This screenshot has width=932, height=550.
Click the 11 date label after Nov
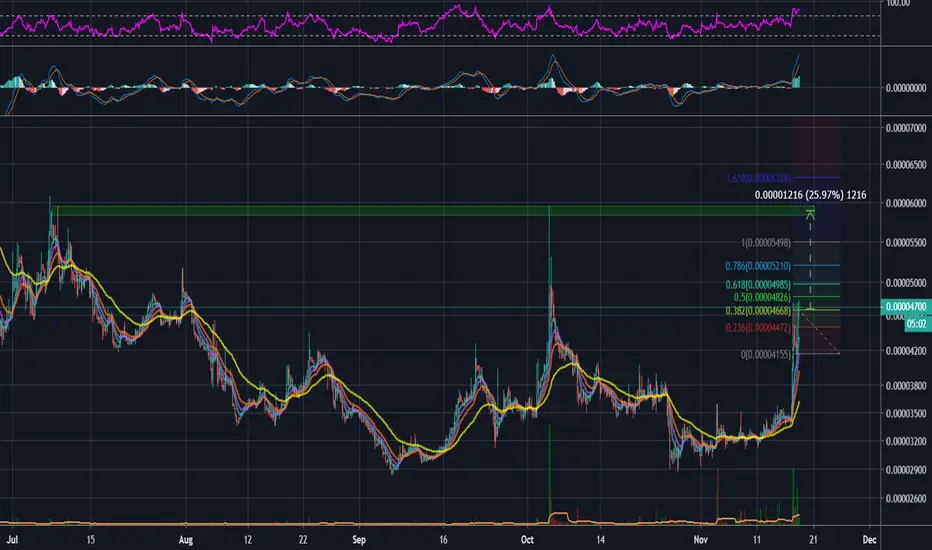(757, 540)
